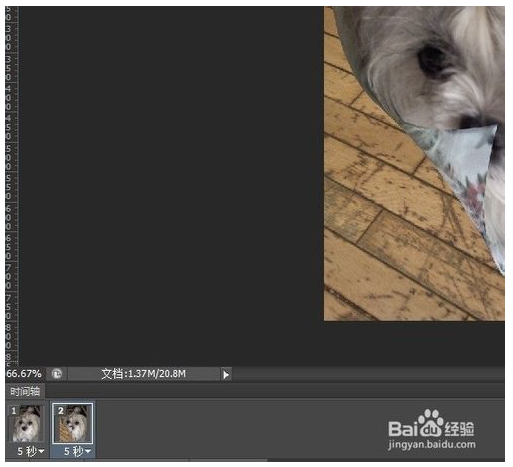Click the 文档:1.37M/20.8M status text

[x=144, y=374]
